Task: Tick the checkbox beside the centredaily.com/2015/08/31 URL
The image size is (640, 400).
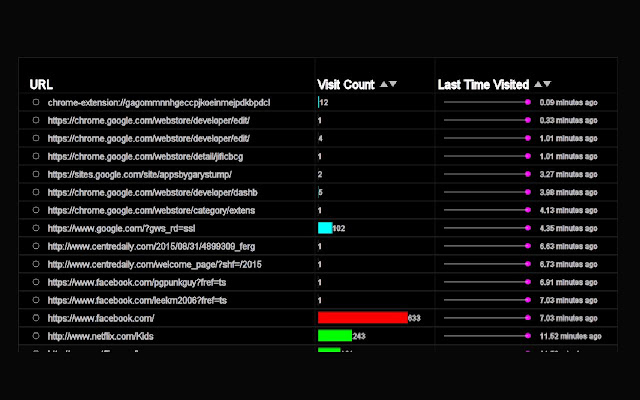Action: tap(36, 246)
